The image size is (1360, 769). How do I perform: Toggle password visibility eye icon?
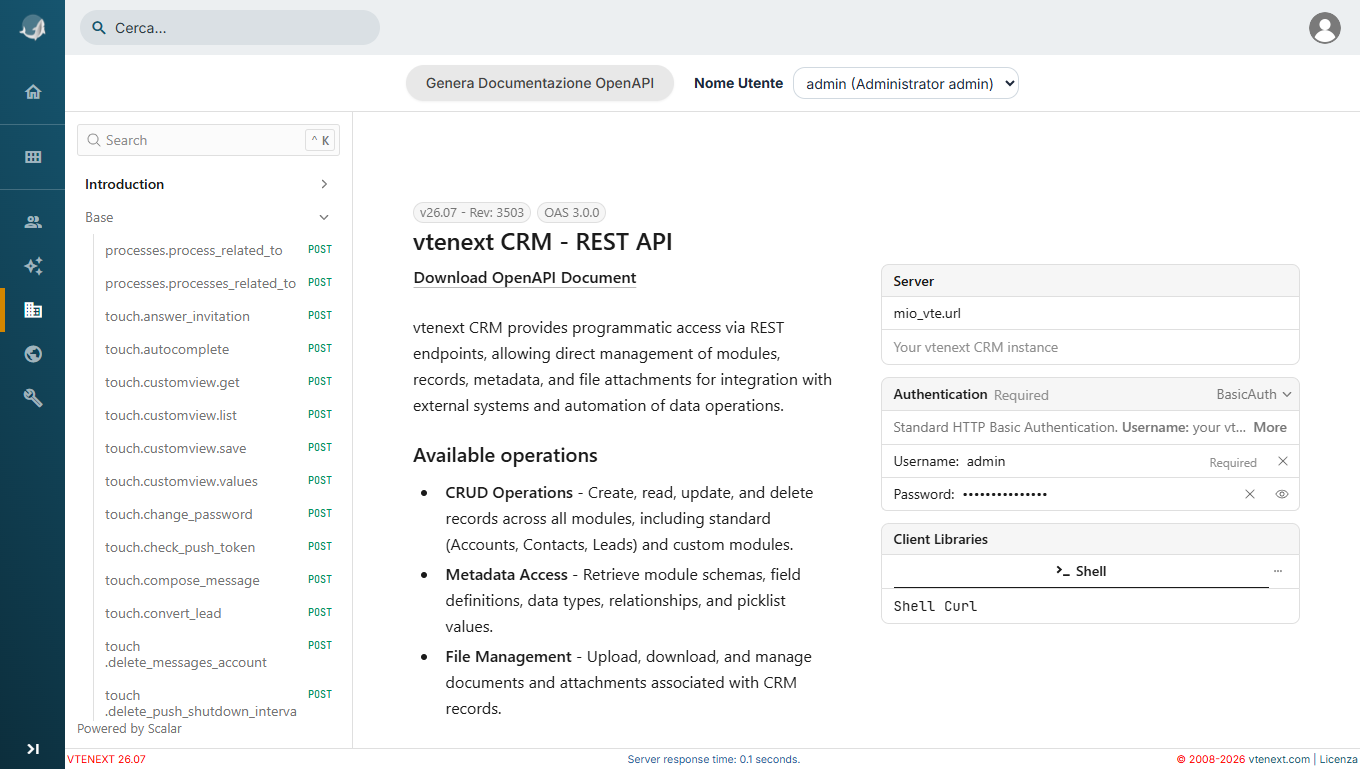(x=1282, y=494)
